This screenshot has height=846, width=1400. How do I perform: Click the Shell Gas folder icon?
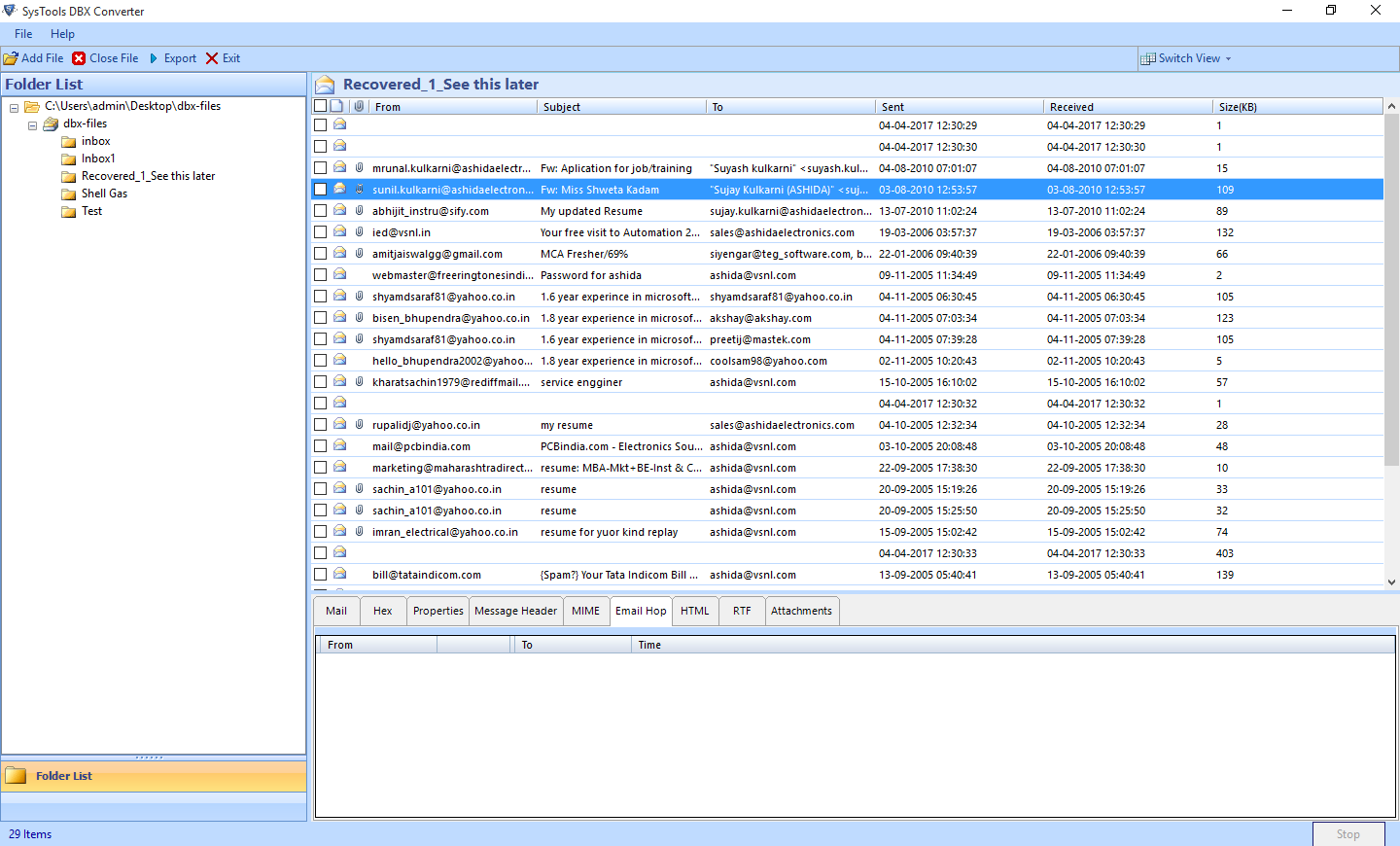(69, 194)
